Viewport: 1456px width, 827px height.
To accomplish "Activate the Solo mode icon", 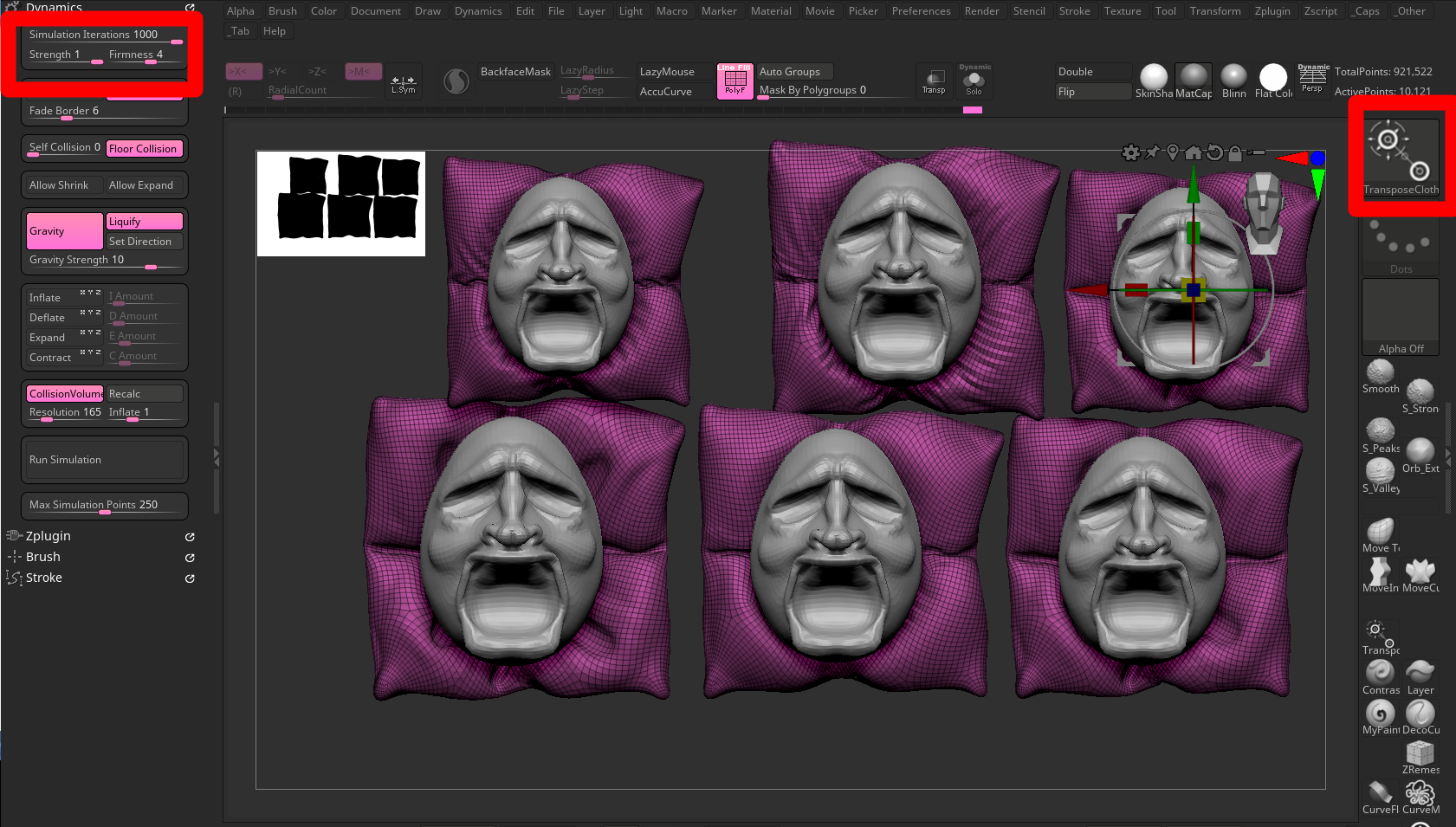I will (974, 81).
